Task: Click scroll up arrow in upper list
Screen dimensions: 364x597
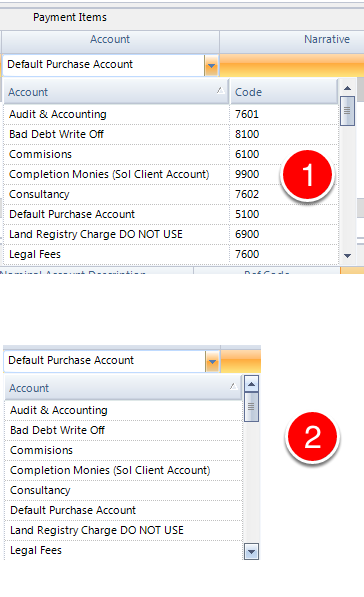Action: tap(347, 88)
